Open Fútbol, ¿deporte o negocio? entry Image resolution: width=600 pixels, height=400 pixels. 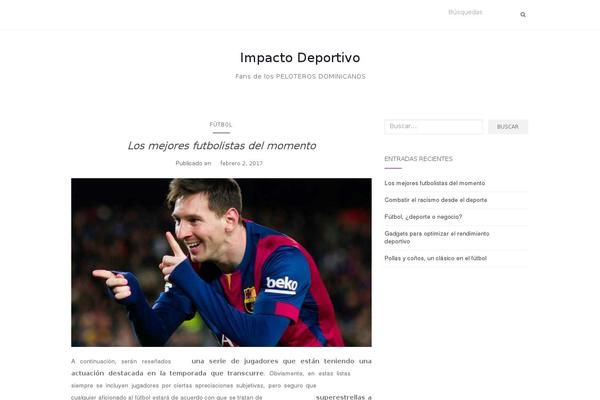pos(423,217)
